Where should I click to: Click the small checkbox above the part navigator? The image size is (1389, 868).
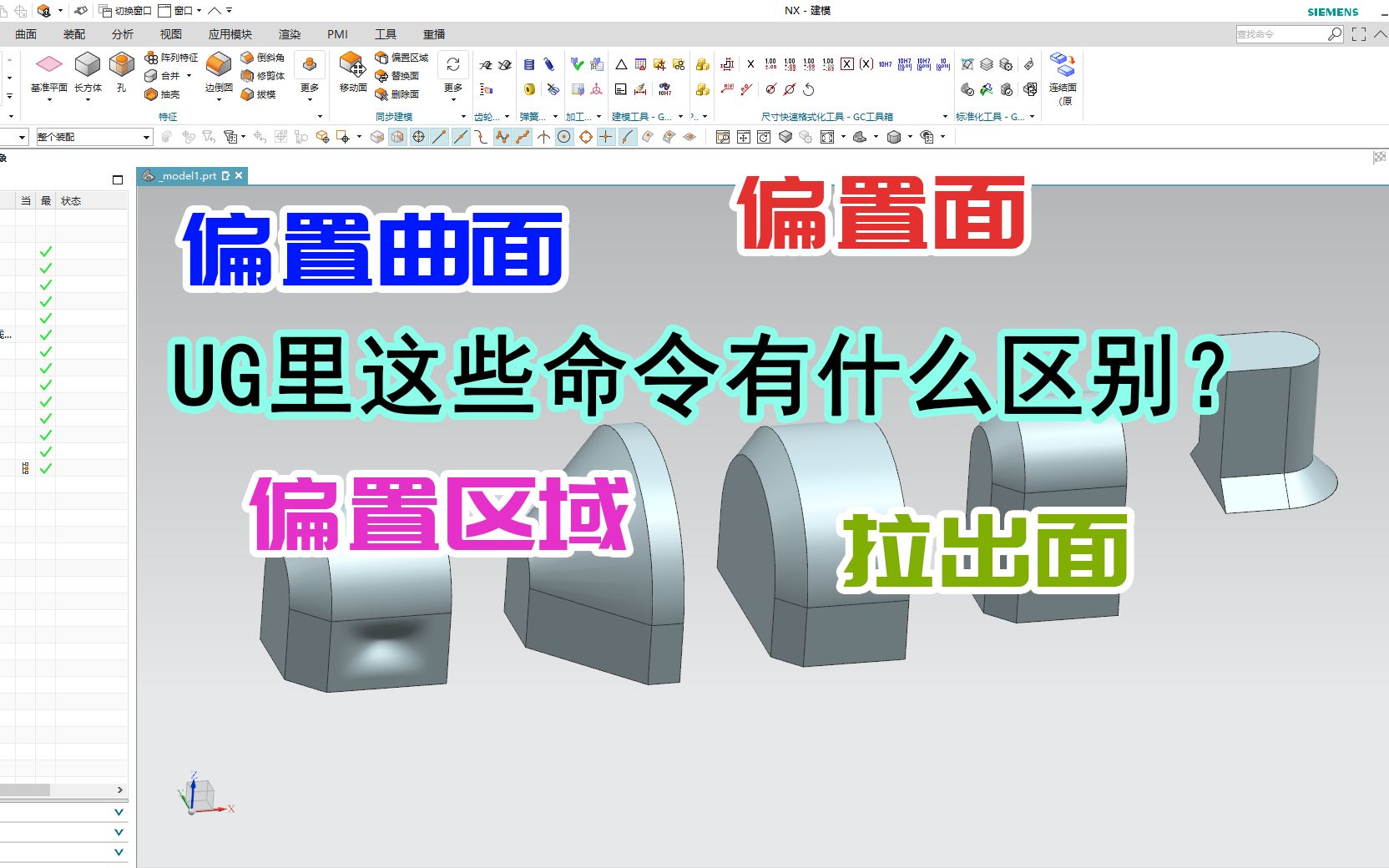tap(118, 179)
